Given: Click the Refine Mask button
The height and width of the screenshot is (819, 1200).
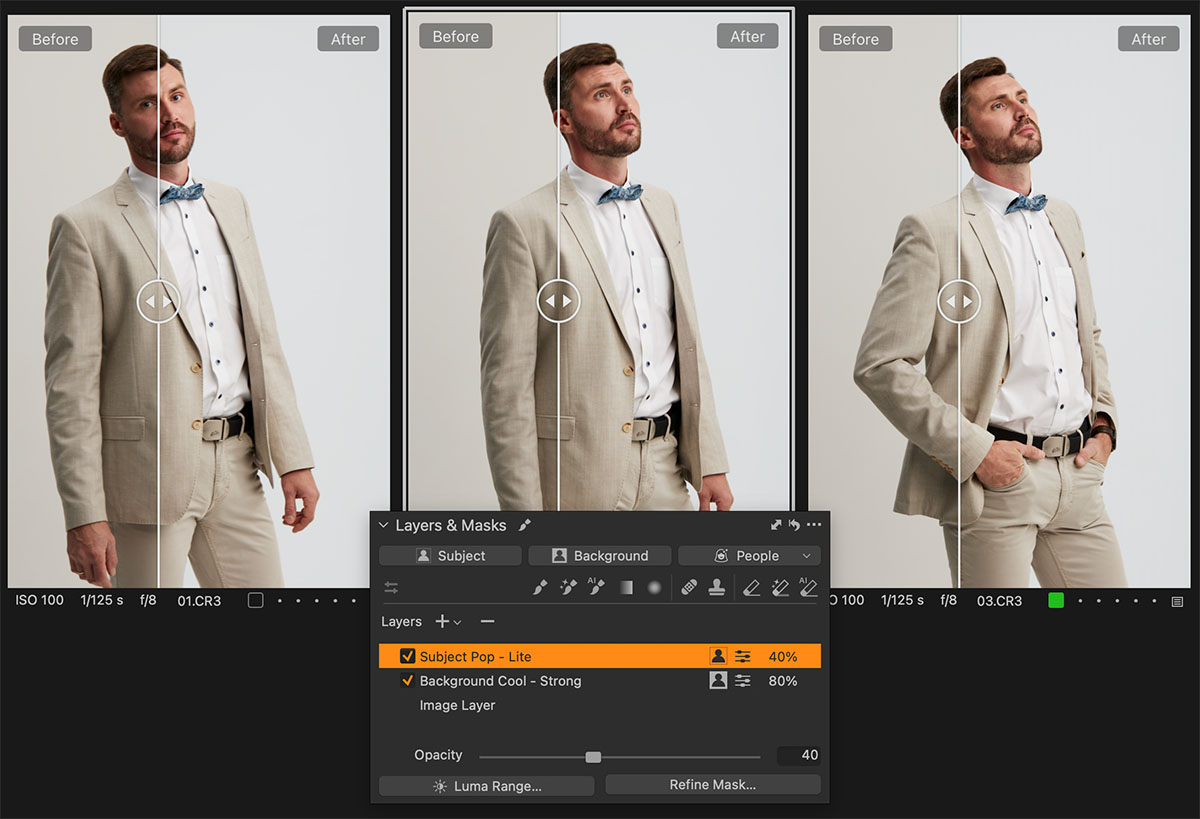Looking at the screenshot, I should pyautogui.click(x=712, y=785).
